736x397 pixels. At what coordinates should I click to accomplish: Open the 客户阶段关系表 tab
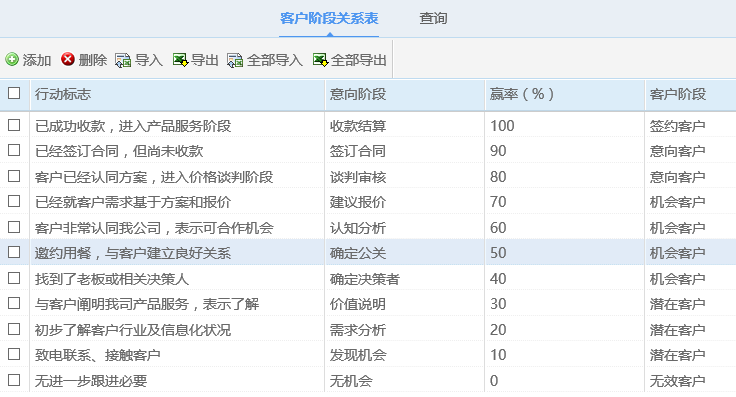click(x=329, y=18)
